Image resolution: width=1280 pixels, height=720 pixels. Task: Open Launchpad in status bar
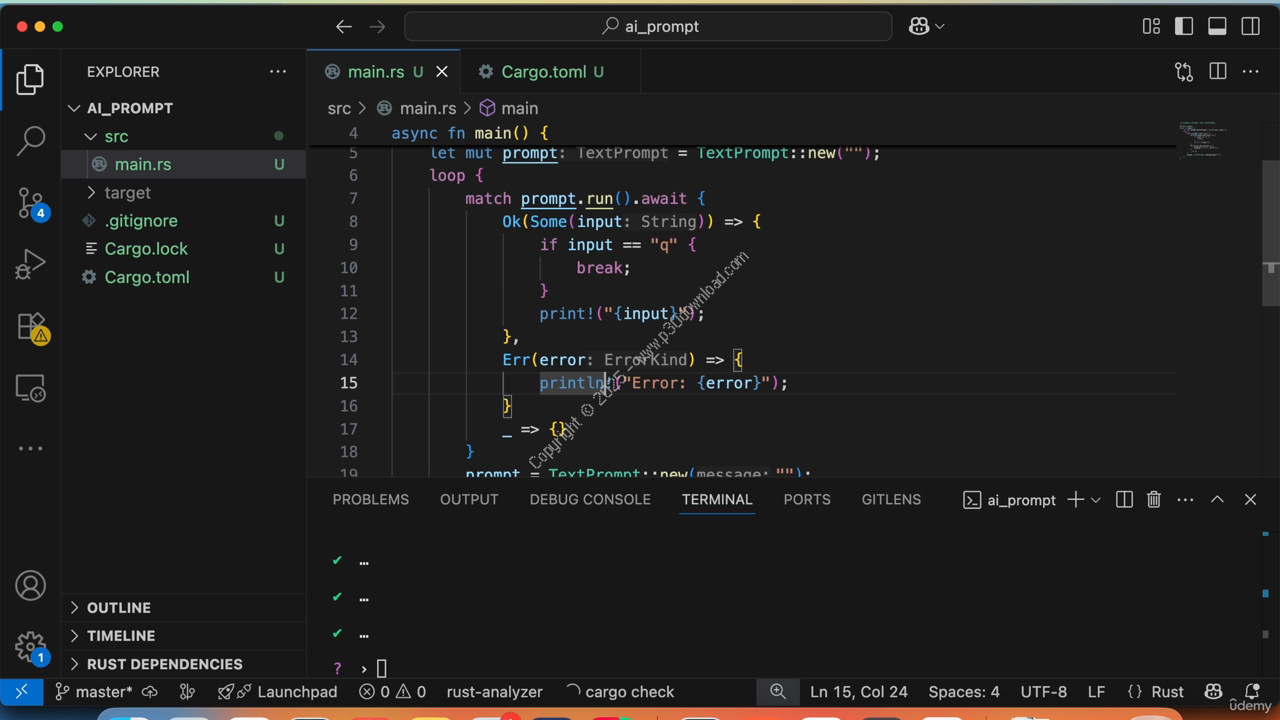point(279,691)
